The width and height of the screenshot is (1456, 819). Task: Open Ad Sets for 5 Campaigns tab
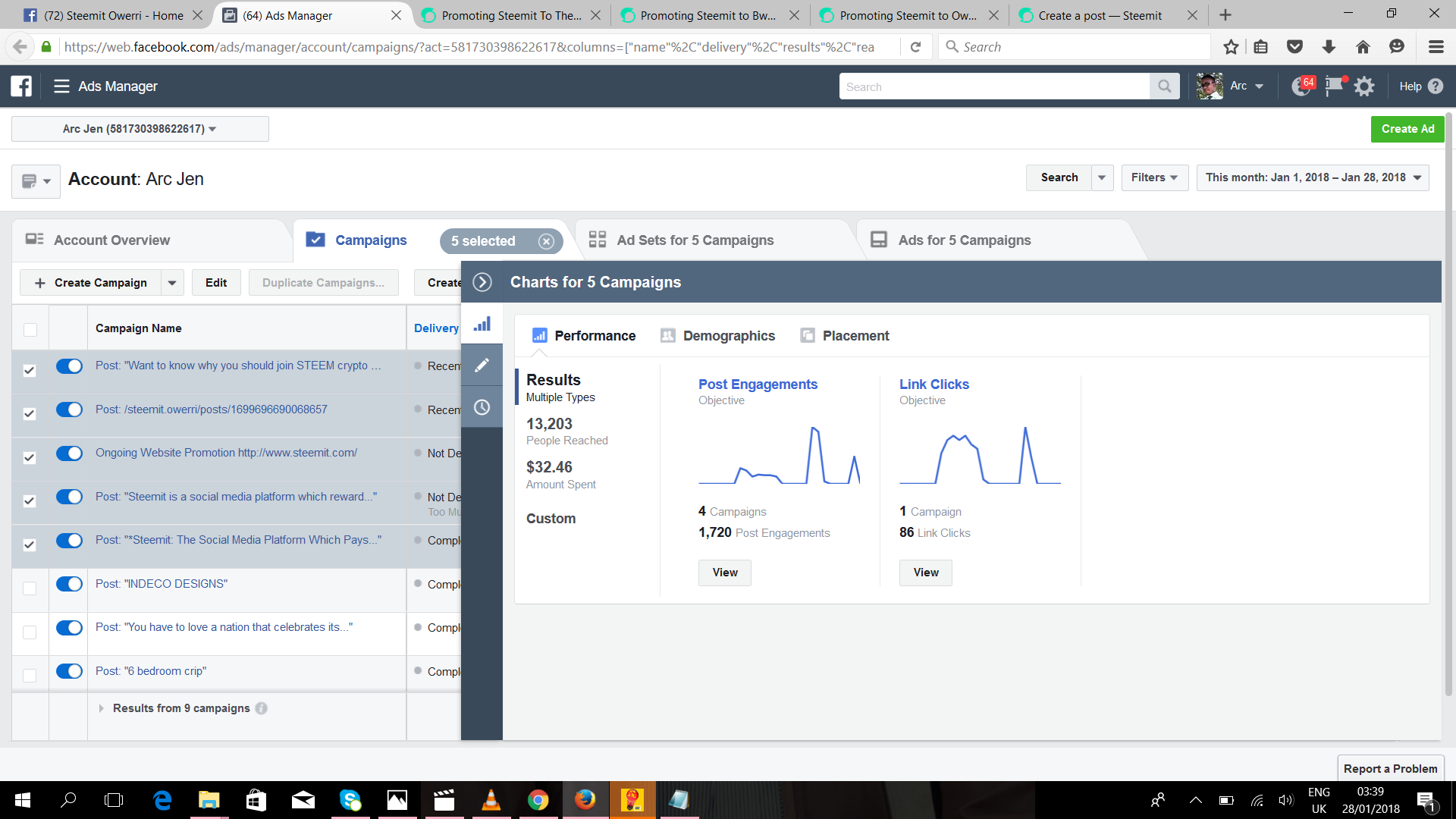(x=695, y=240)
